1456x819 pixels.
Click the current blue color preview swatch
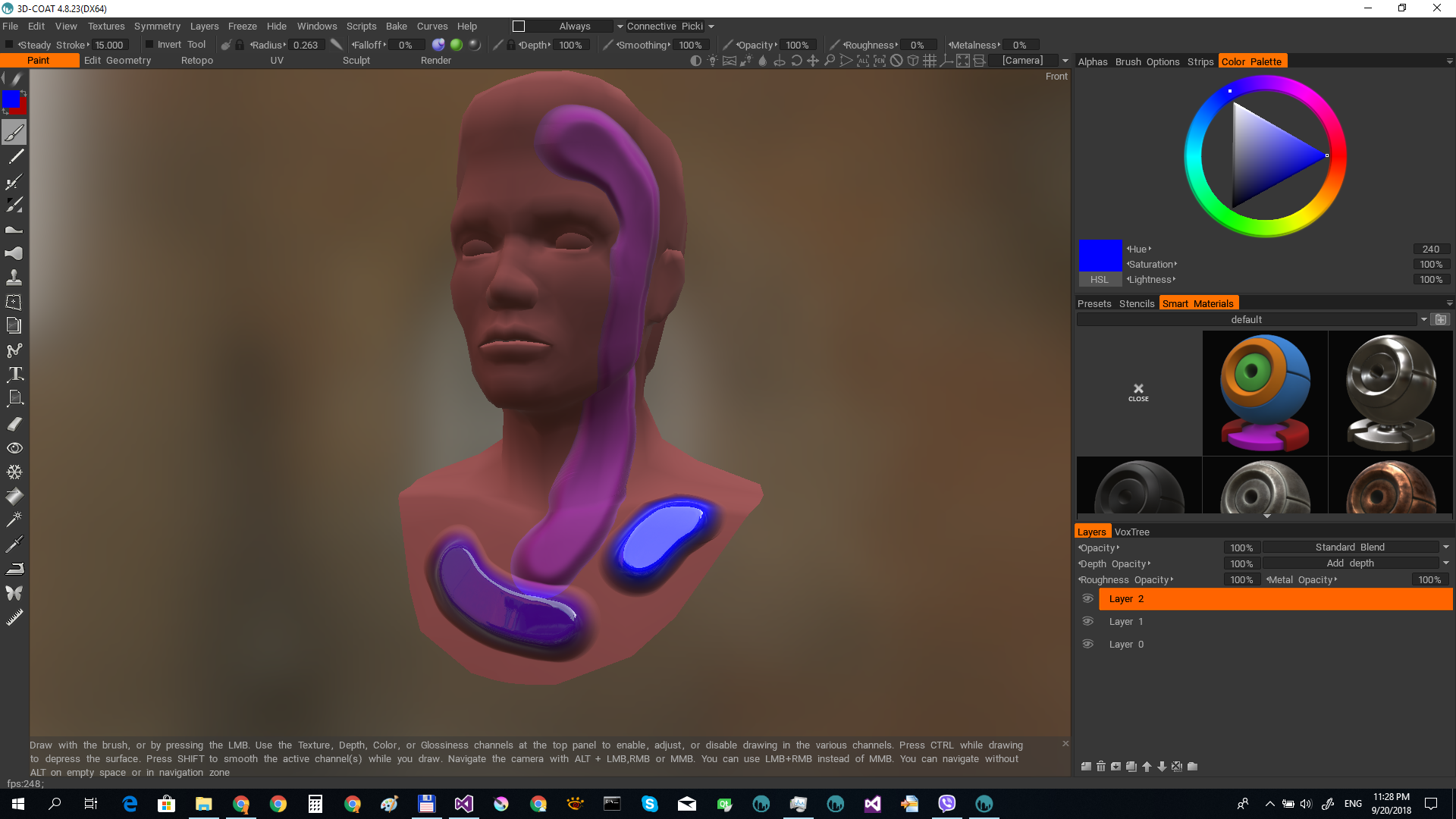click(x=1100, y=256)
